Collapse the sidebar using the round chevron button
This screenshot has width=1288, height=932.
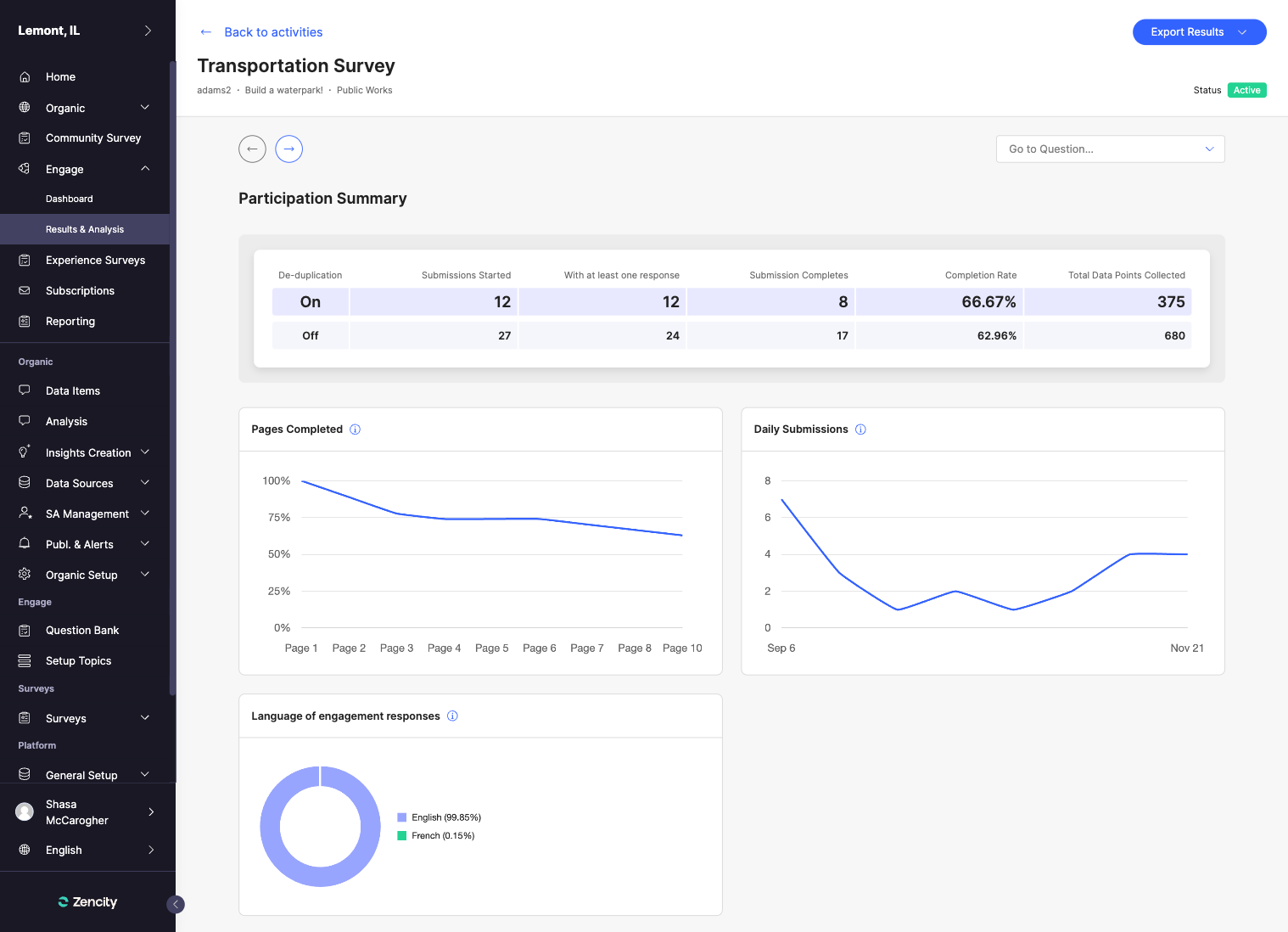pyautogui.click(x=176, y=904)
